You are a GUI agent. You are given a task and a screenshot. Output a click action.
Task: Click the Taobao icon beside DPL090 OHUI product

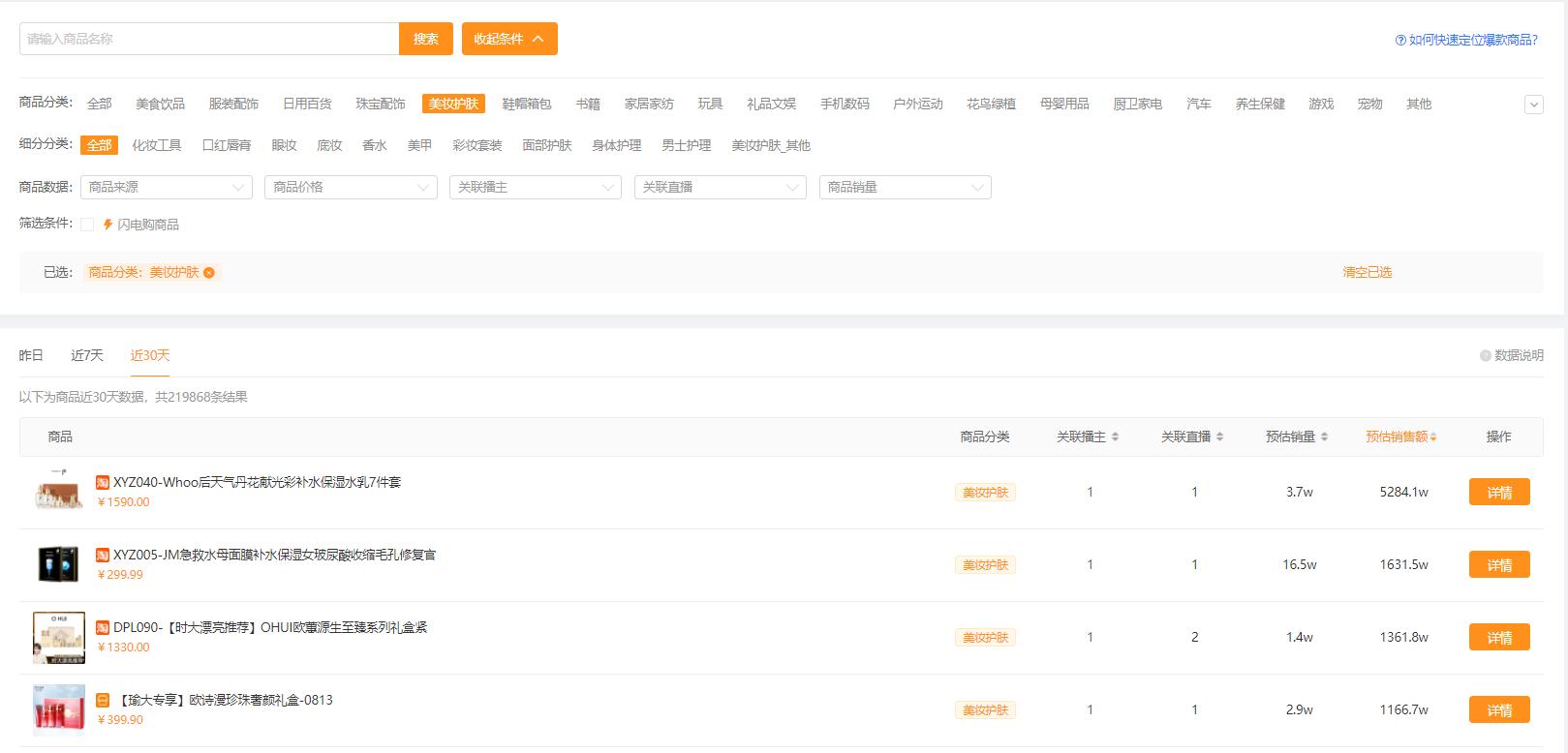103,627
